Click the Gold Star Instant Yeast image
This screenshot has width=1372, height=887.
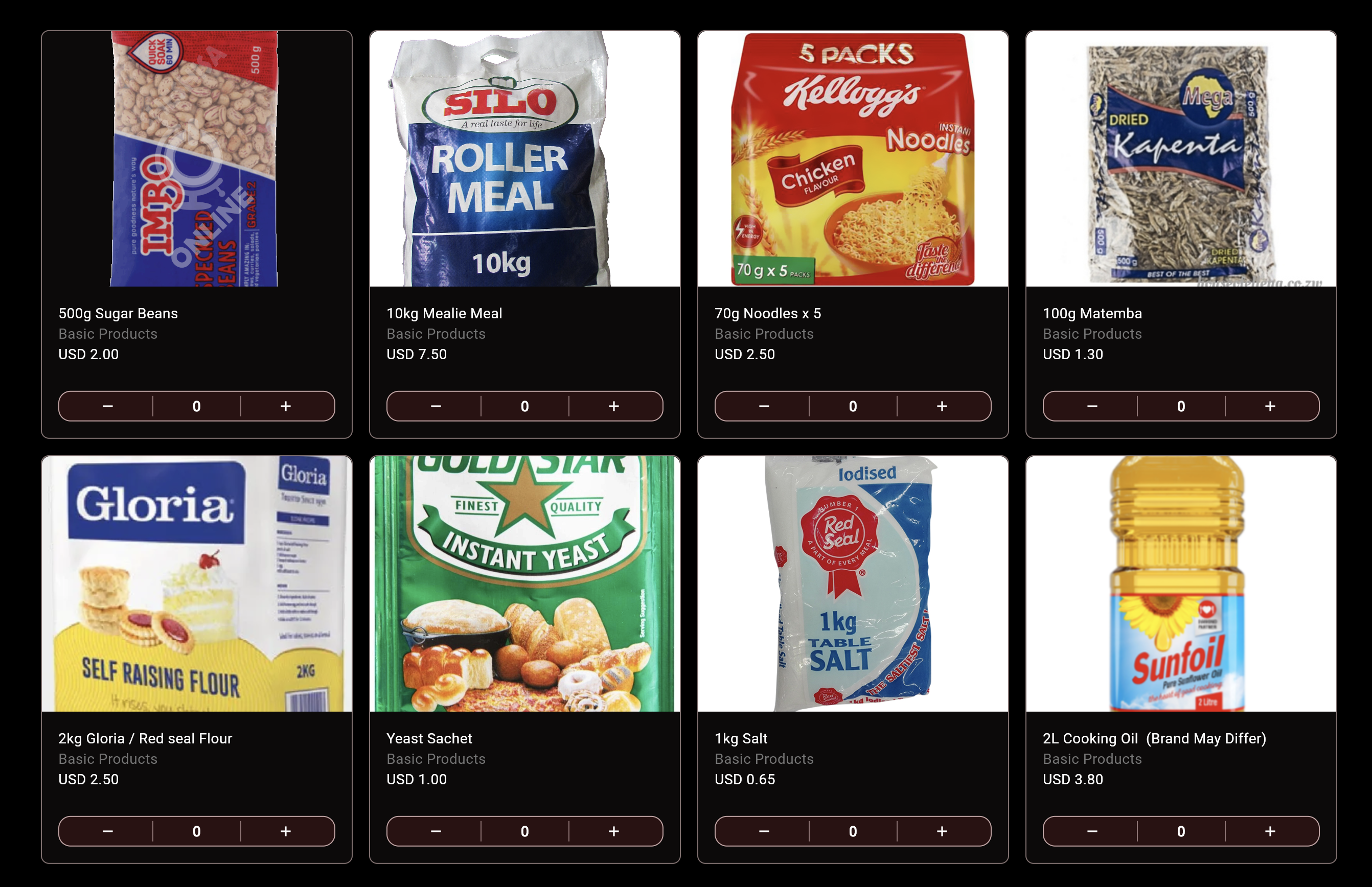coord(524,583)
